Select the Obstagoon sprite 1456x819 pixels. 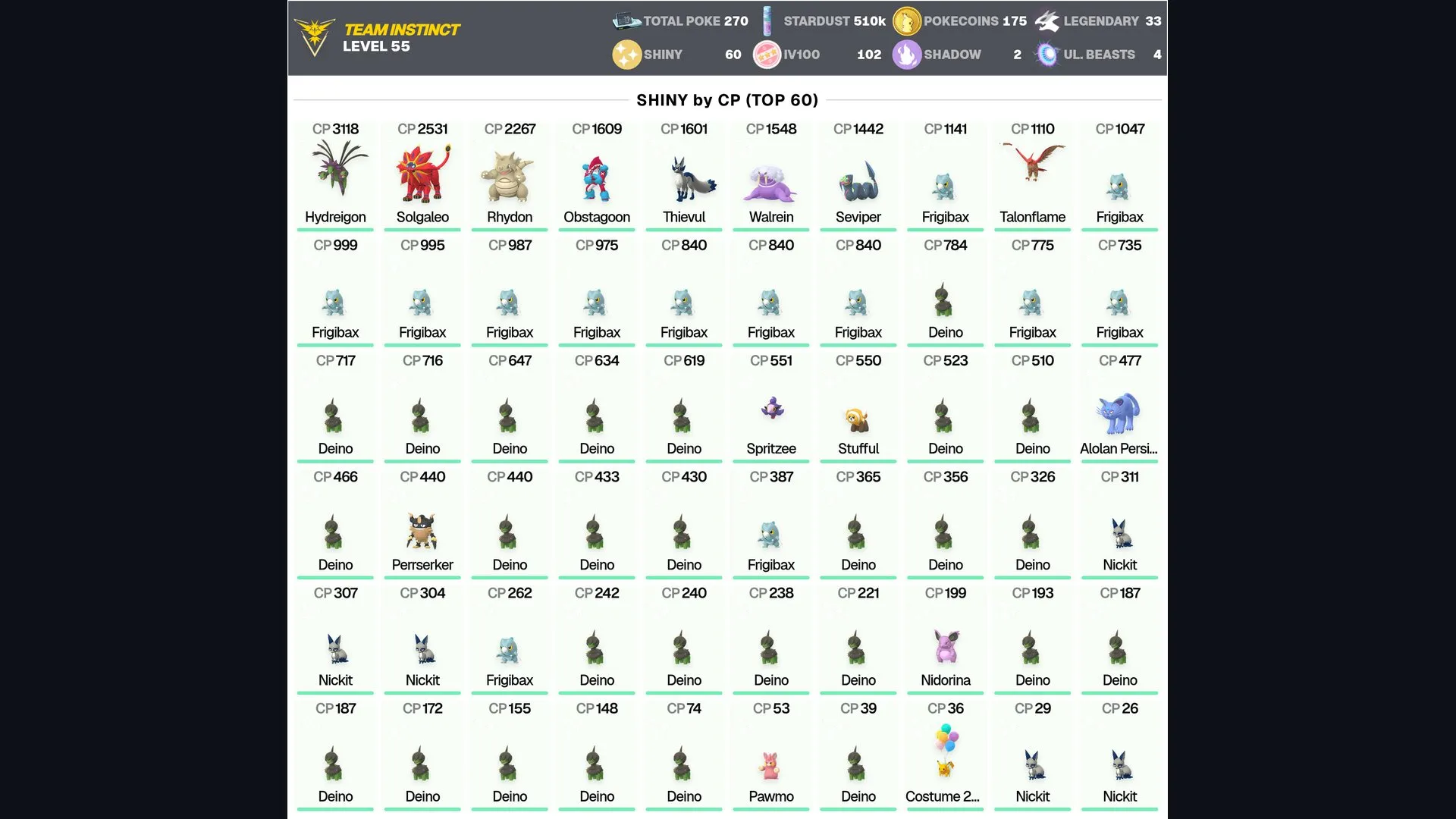596,179
